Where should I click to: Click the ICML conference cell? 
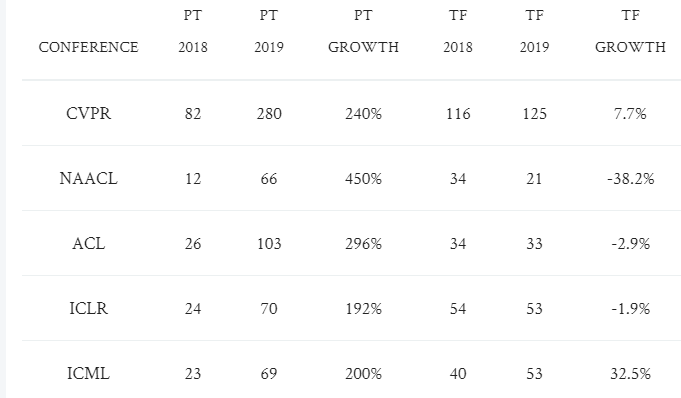[89, 374]
